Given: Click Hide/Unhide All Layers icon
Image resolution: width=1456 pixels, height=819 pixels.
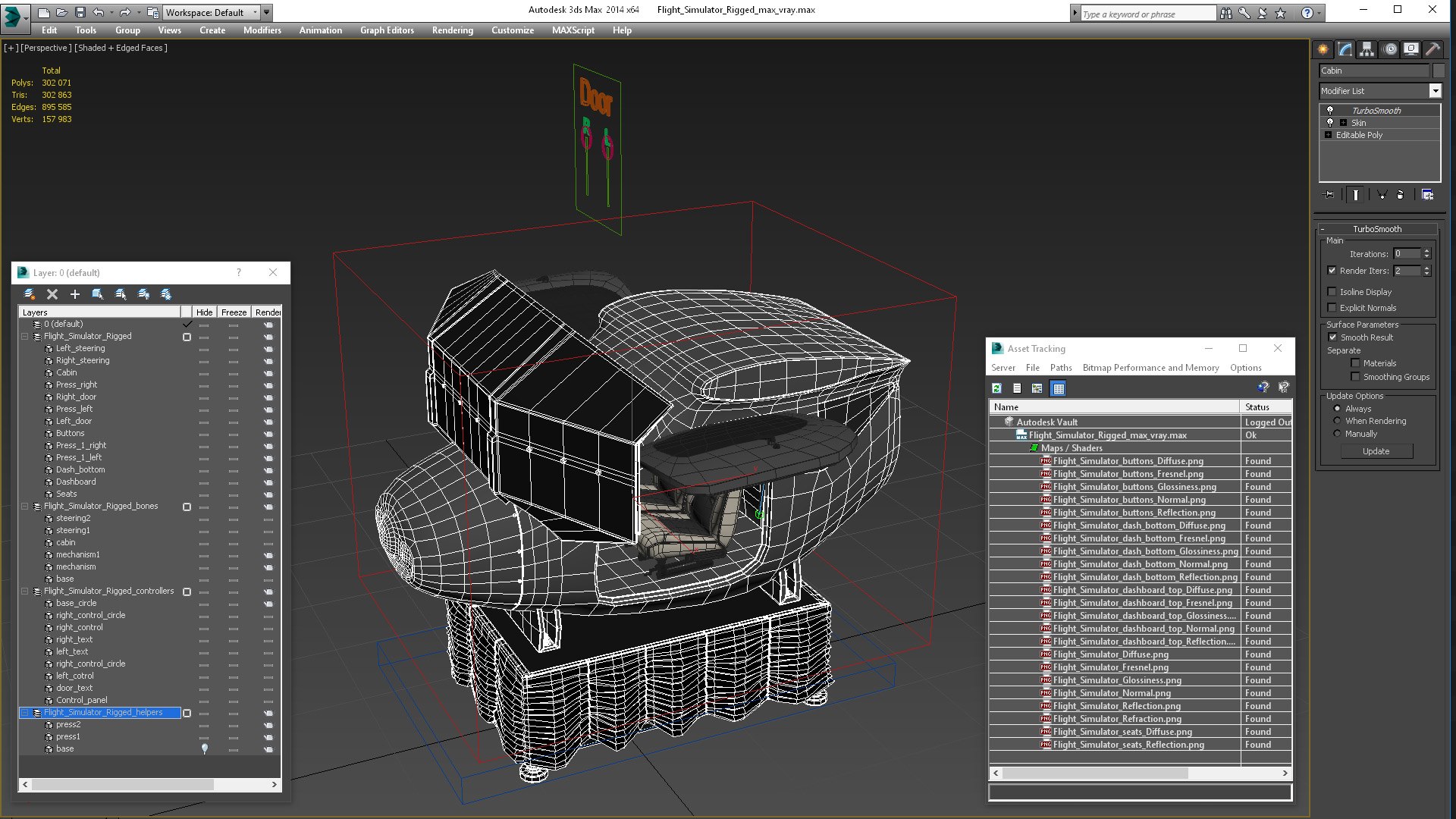Looking at the screenshot, I should coord(143,294).
